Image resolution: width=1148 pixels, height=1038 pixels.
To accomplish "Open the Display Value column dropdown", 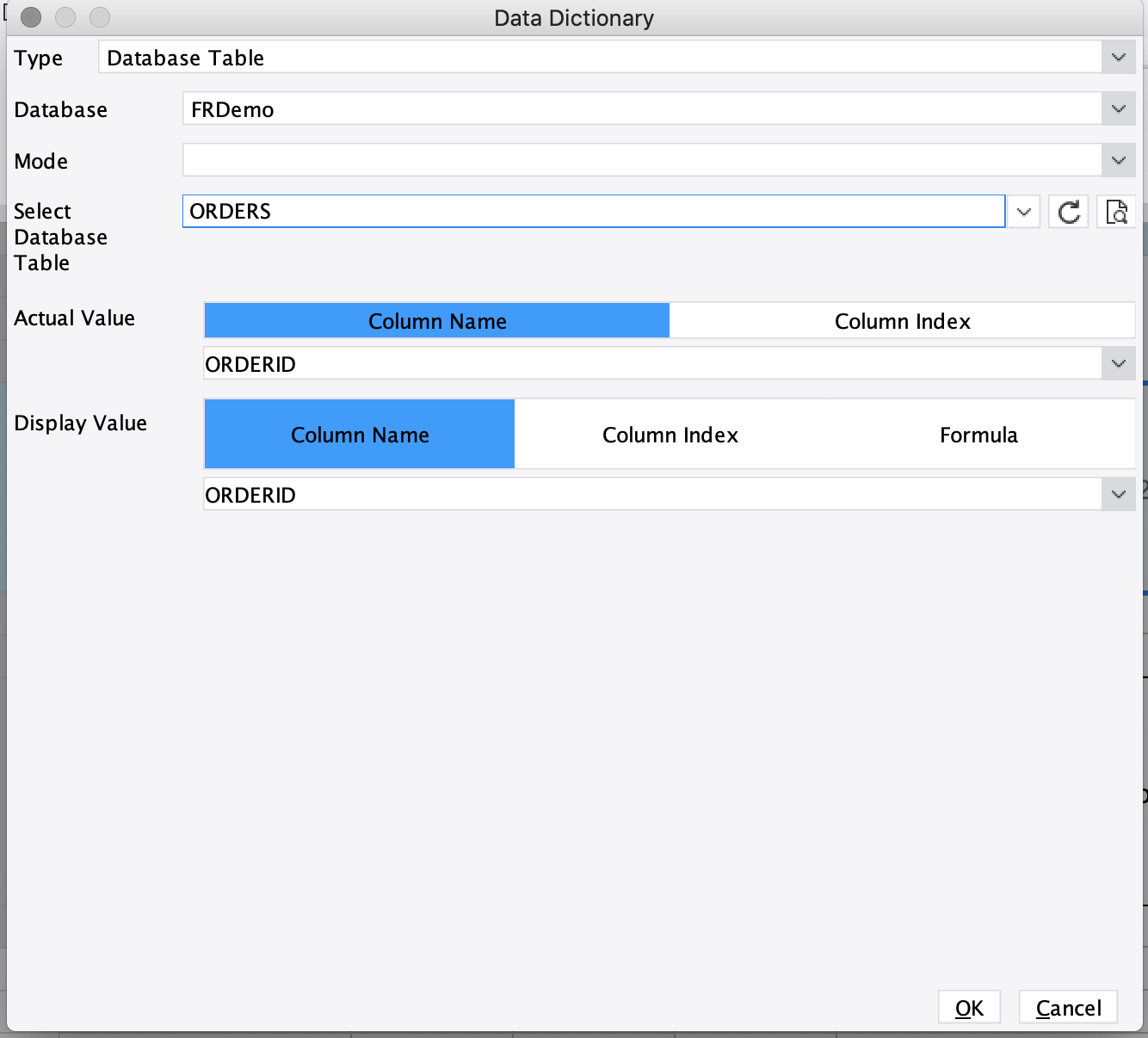I will click(1118, 494).
